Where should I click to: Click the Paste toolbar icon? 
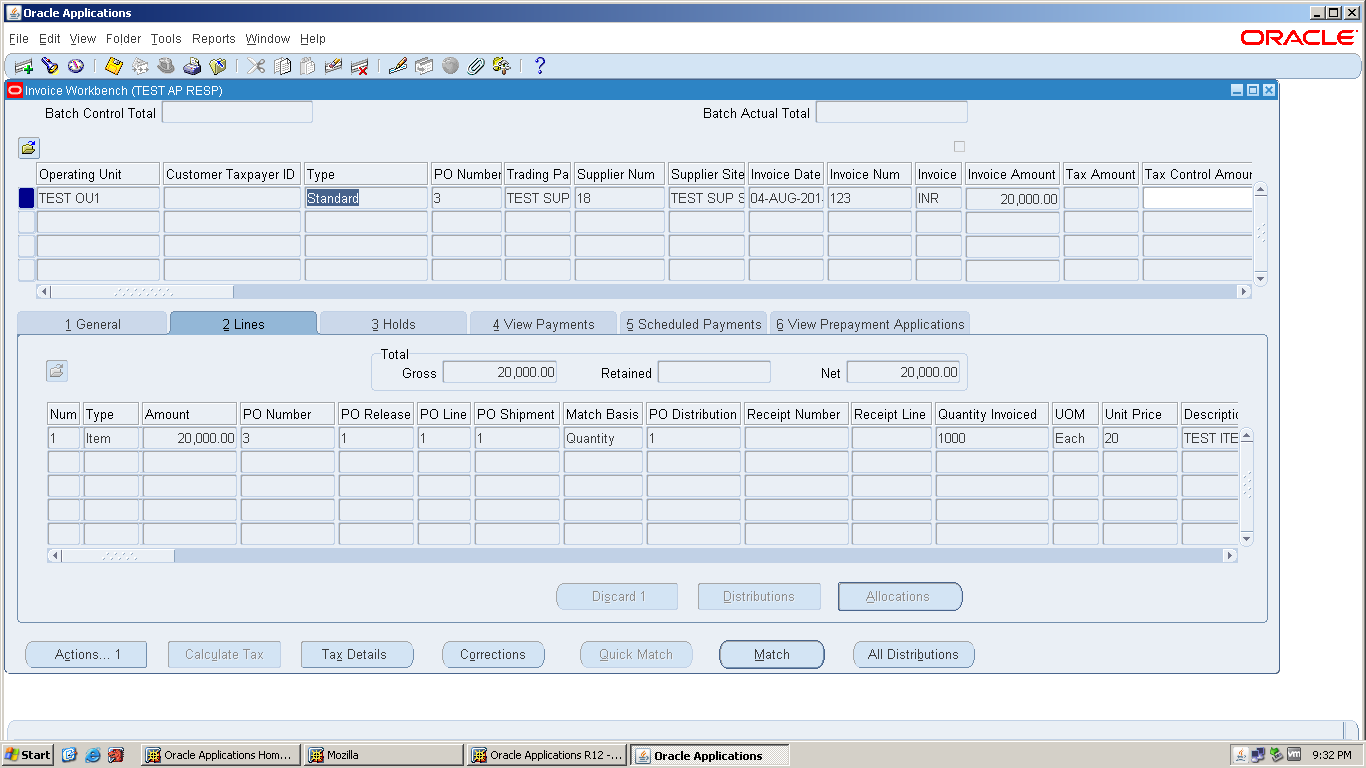308,66
